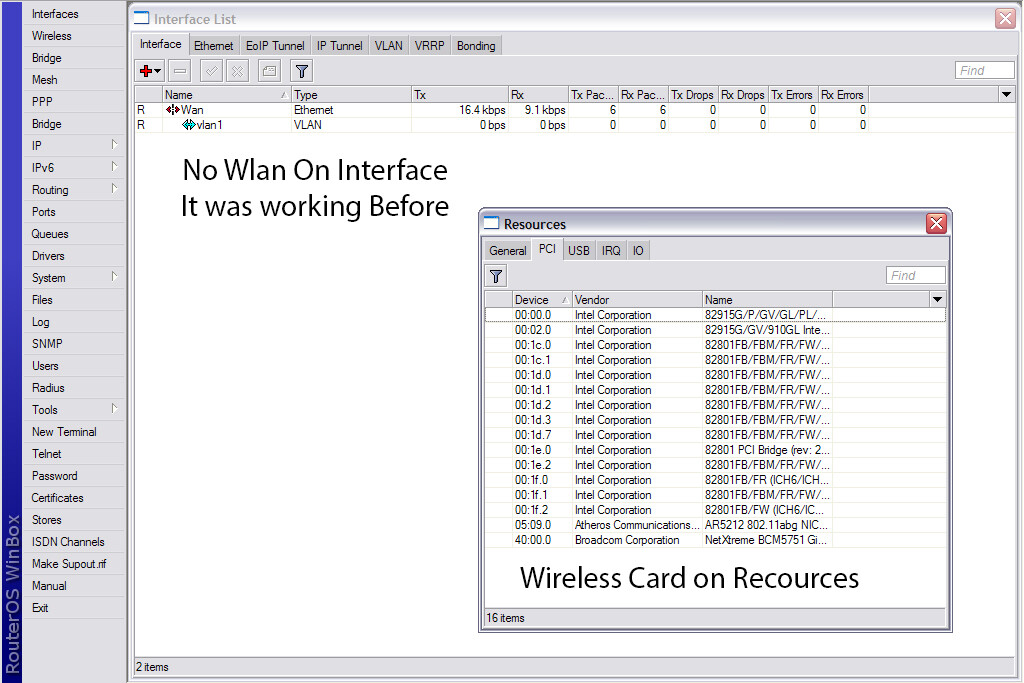Click the Find field in Interface List
The image size is (1024, 683).
point(984,71)
